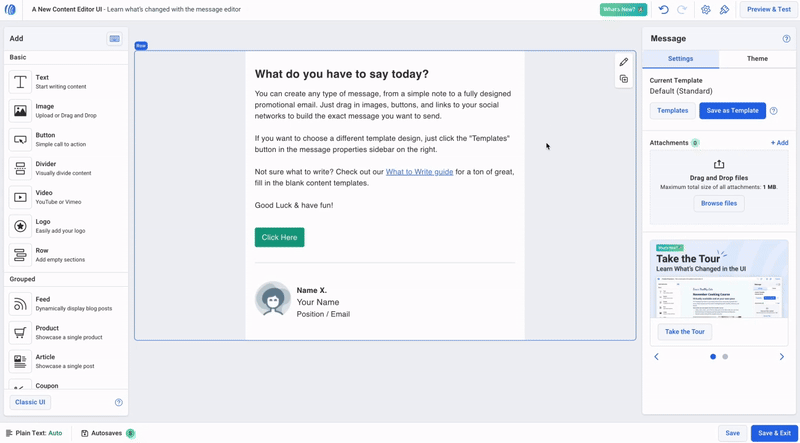Click 'Your Name' signature text

coord(318,302)
